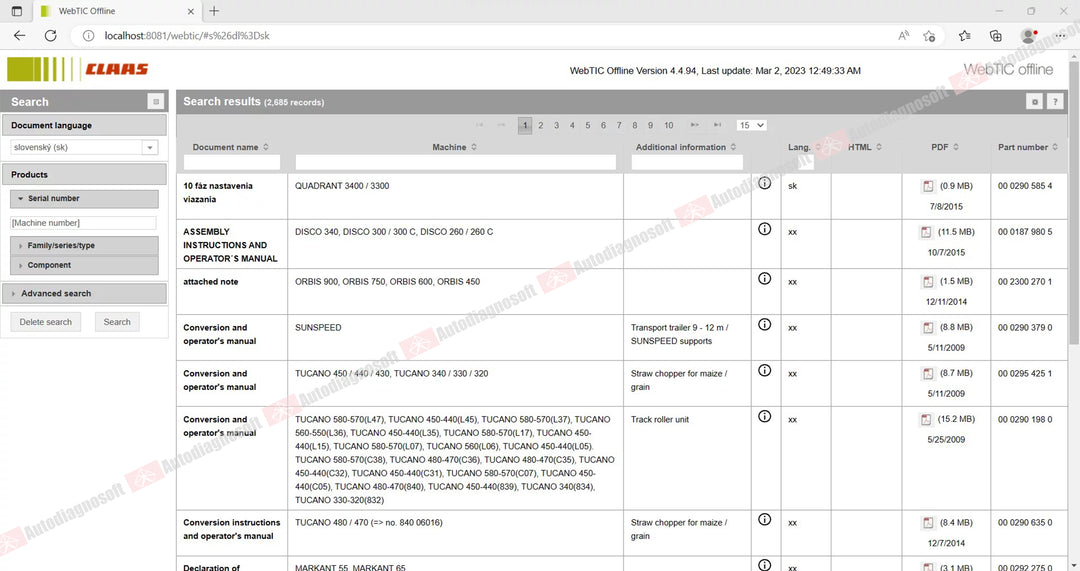
Task: Refresh the browser page
Action: click(50, 36)
